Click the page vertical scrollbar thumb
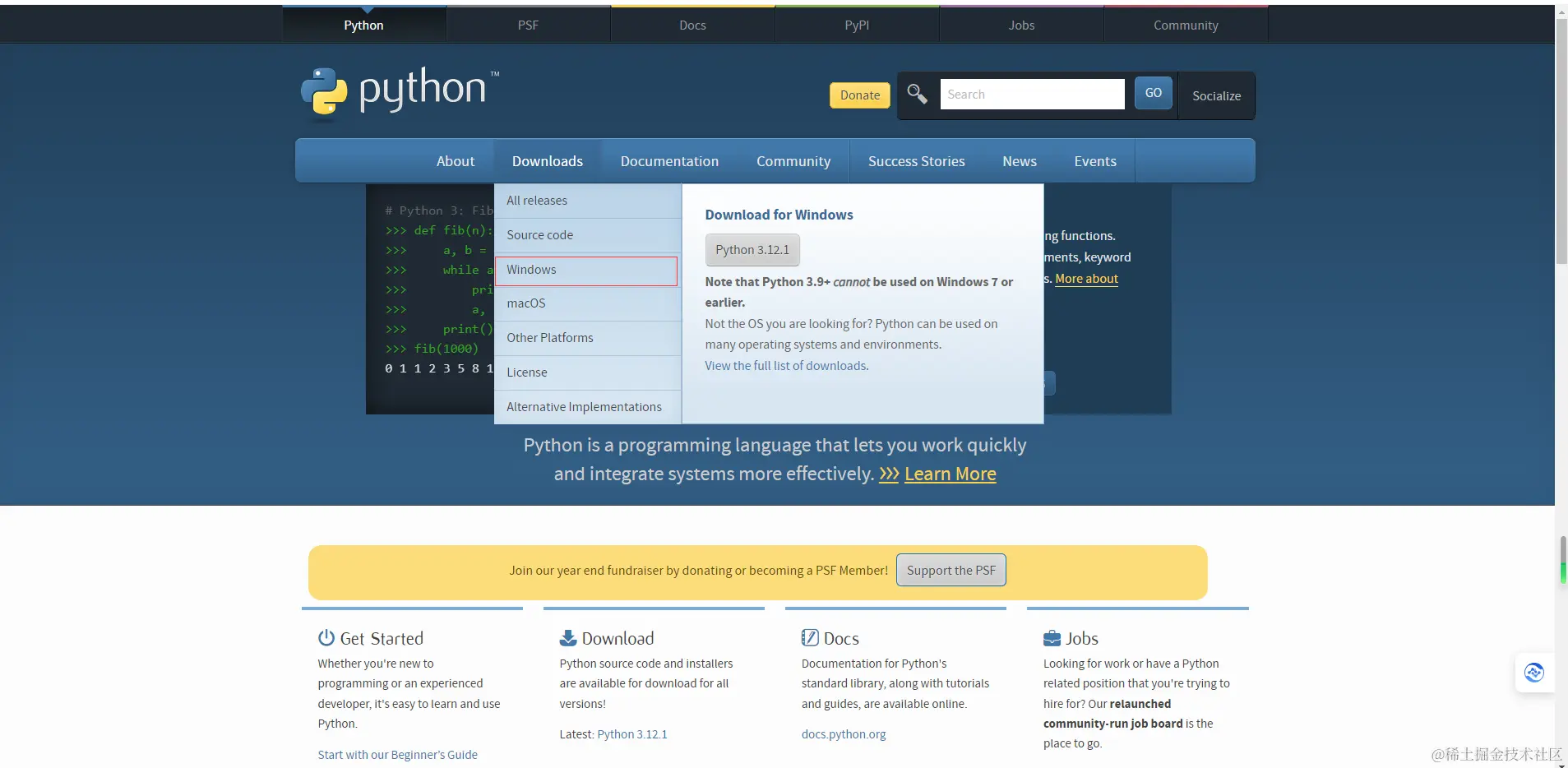This screenshot has width=1568, height=768. [x=1561, y=141]
